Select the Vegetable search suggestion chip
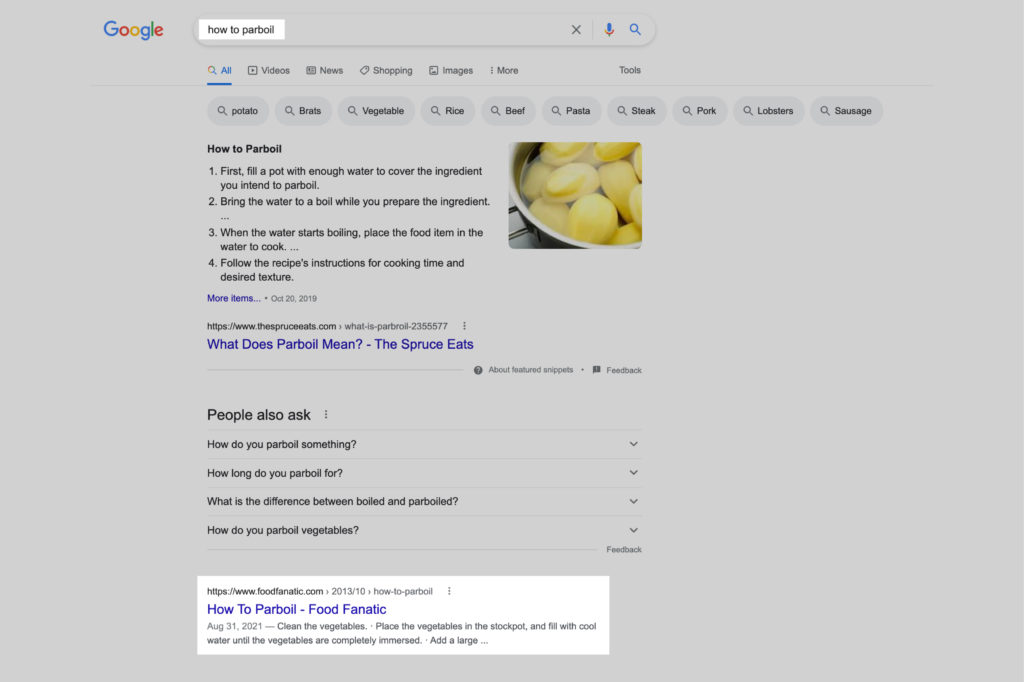Image resolution: width=1024 pixels, height=682 pixels. point(376,111)
